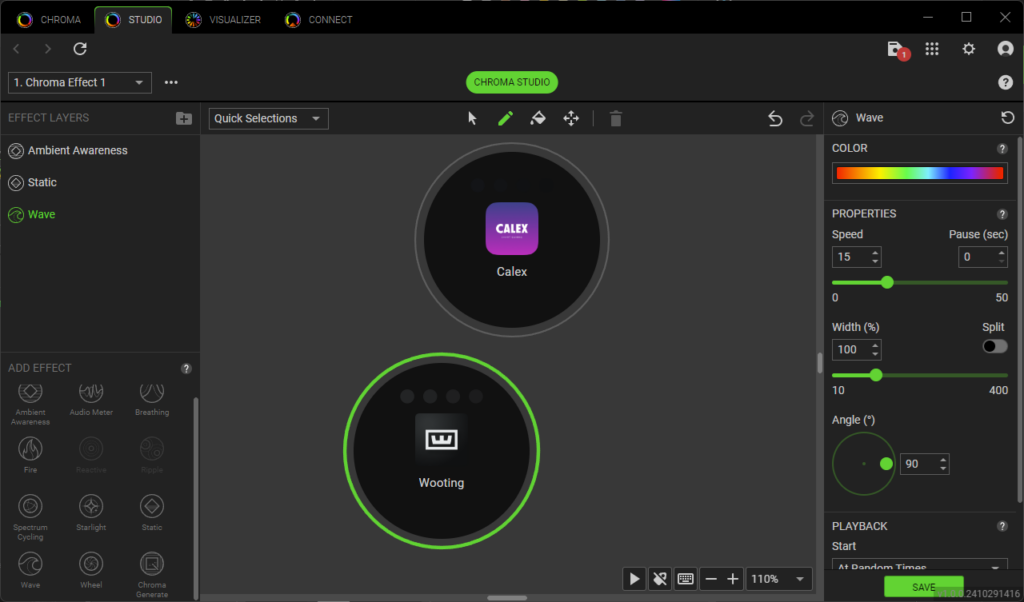Click the green SAVE button

(x=923, y=587)
